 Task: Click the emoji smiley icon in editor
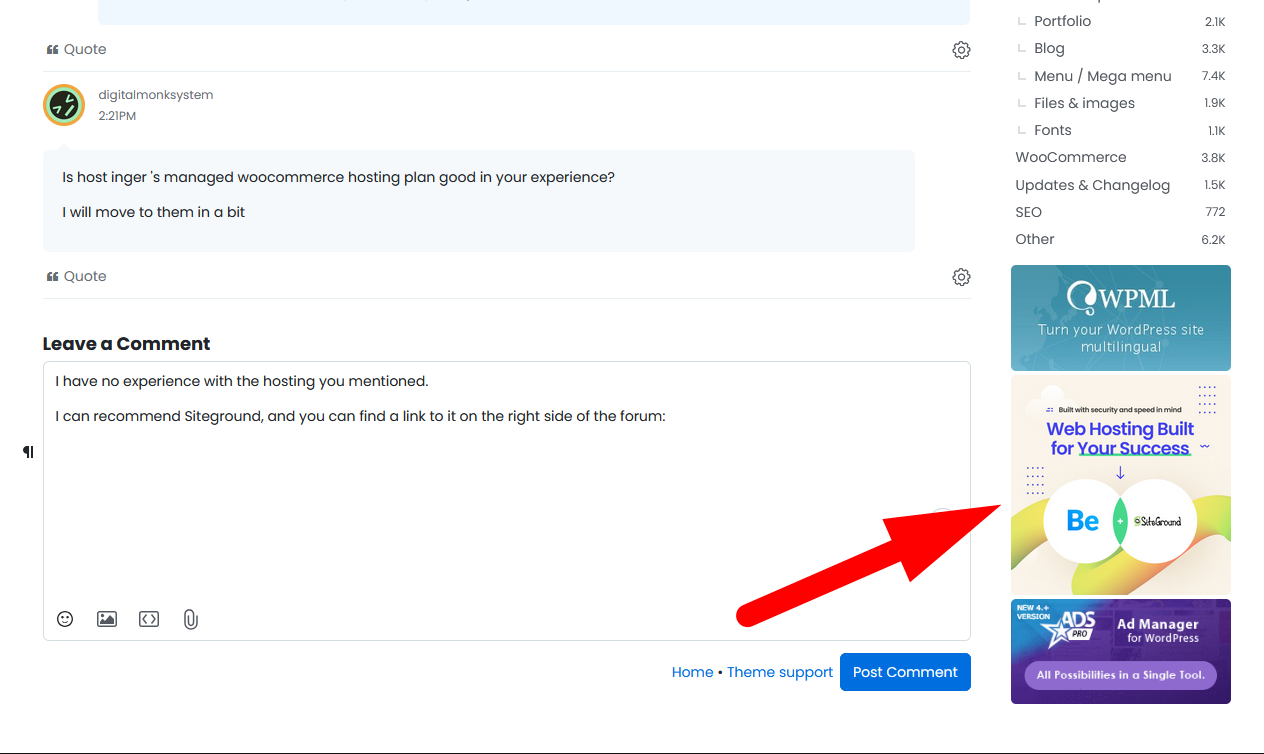65,619
